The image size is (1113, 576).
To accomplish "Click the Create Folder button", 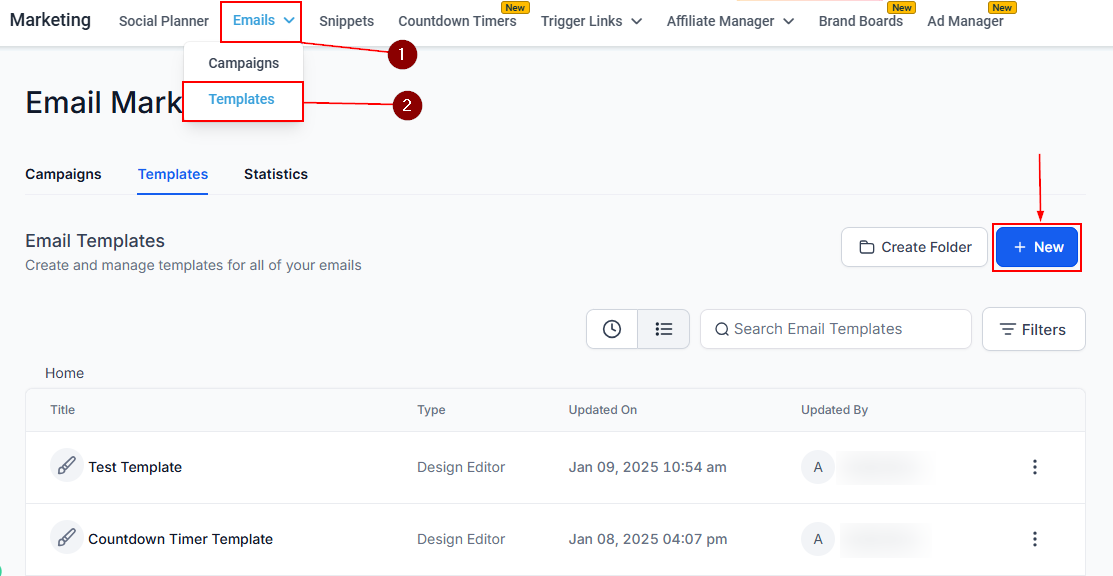I will [914, 247].
